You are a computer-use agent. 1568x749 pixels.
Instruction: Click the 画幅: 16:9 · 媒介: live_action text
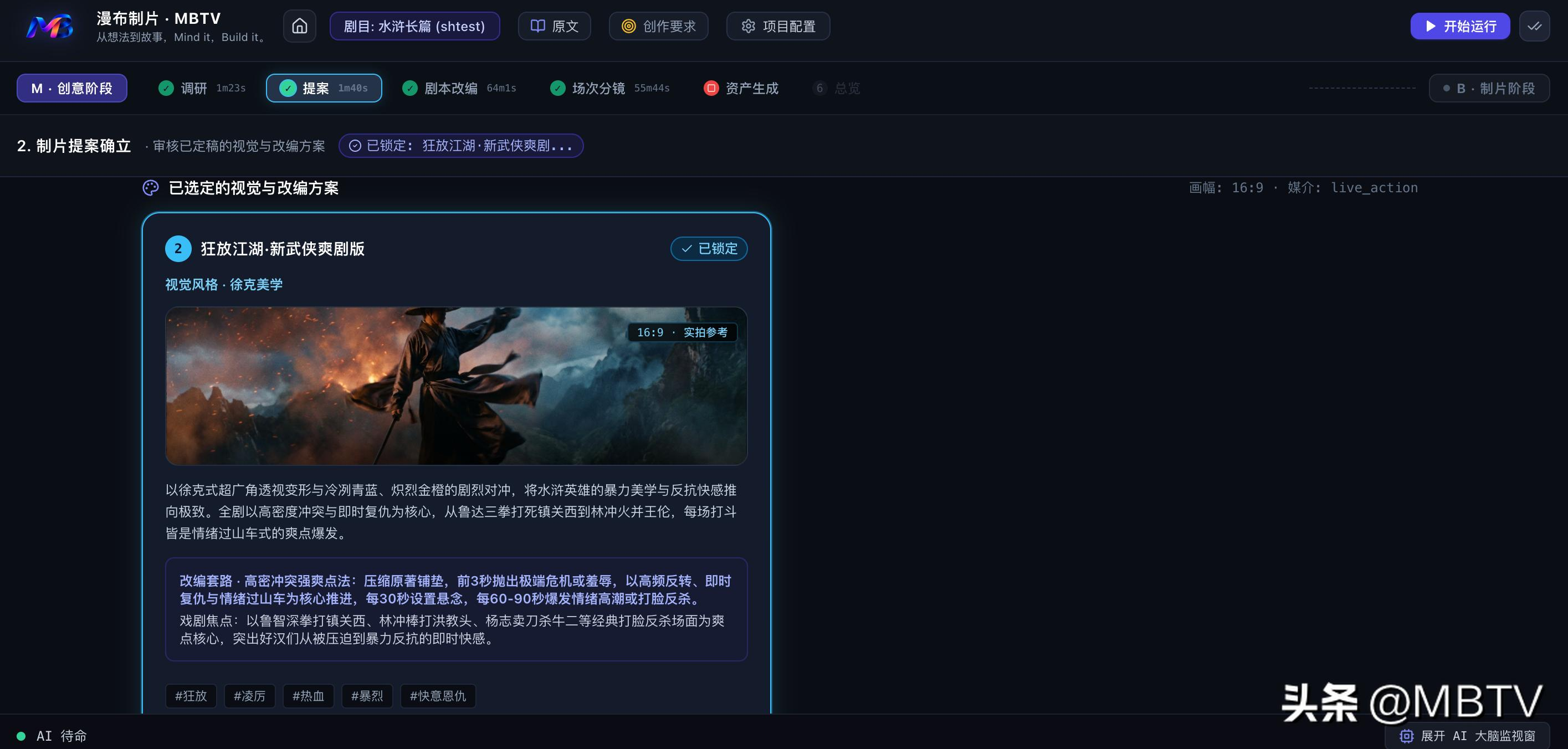click(1303, 188)
